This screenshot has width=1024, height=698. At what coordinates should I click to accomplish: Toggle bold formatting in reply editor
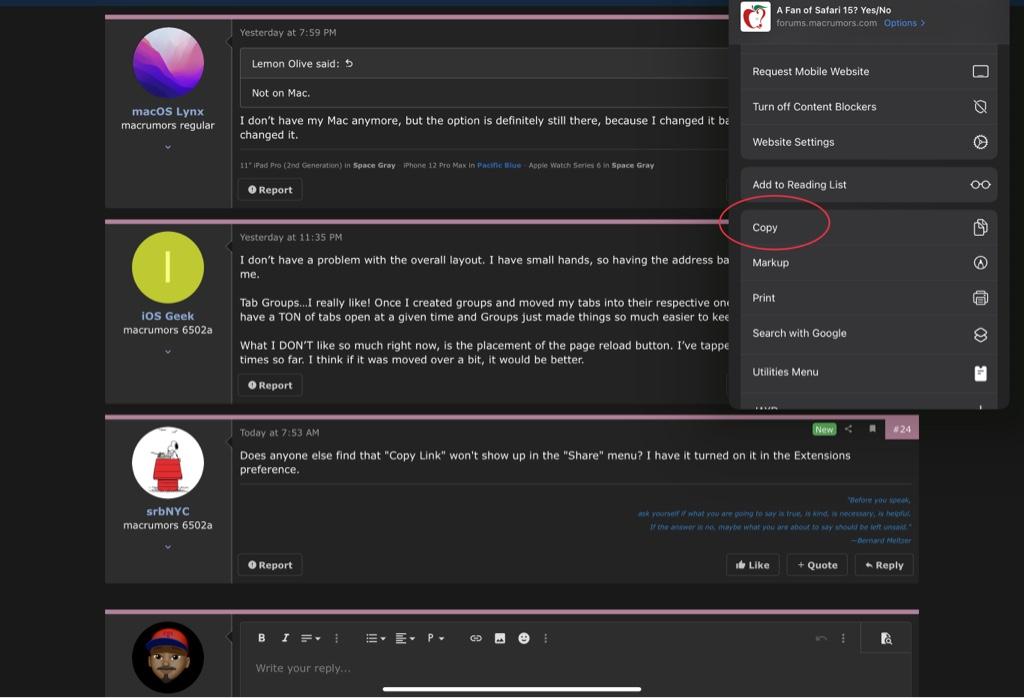pos(261,638)
